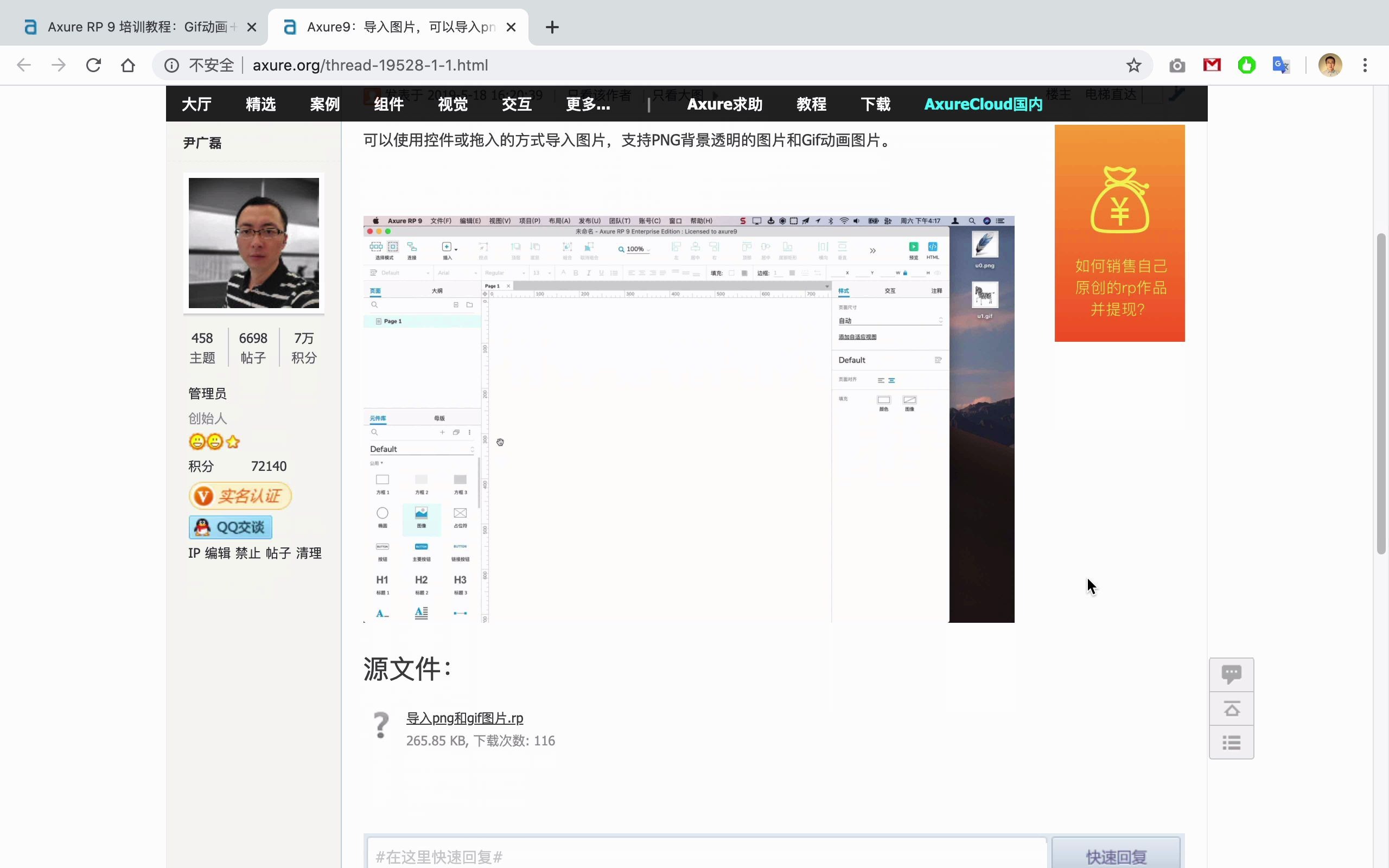Click the camera capture icon in the address bar
The width and height of the screenshot is (1389, 868).
click(1177, 65)
